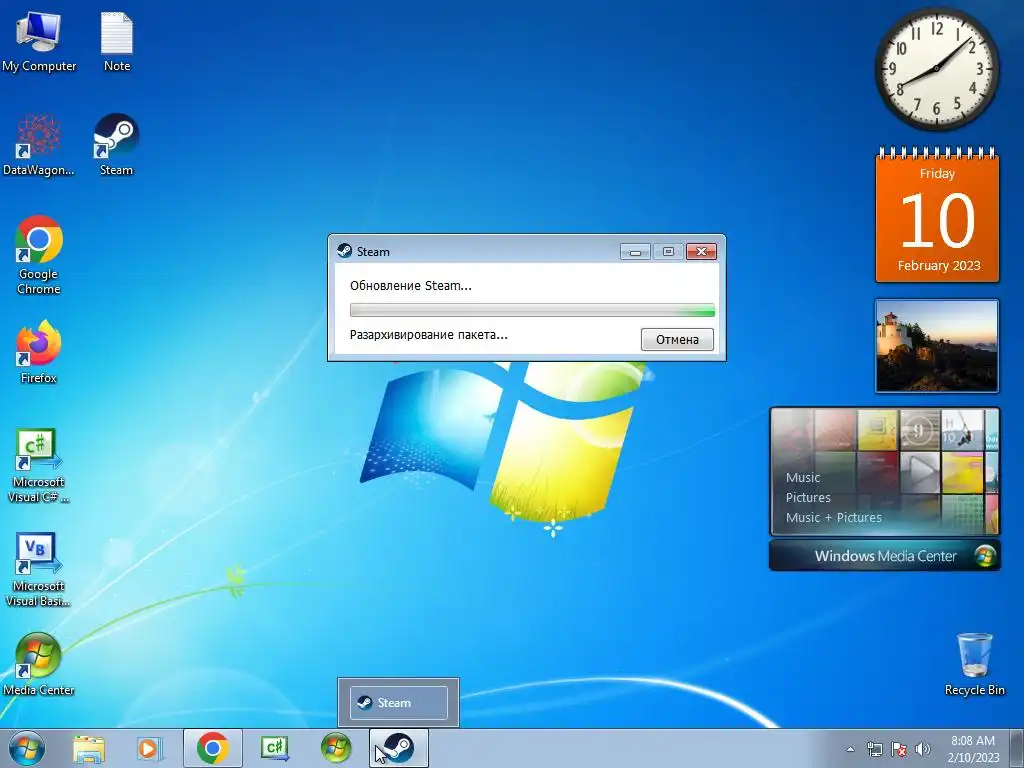Click the lighthouse slideshow gadget picture
The height and width of the screenshot is (768, 1024).
pyautogui.click(x=937, y=346)
